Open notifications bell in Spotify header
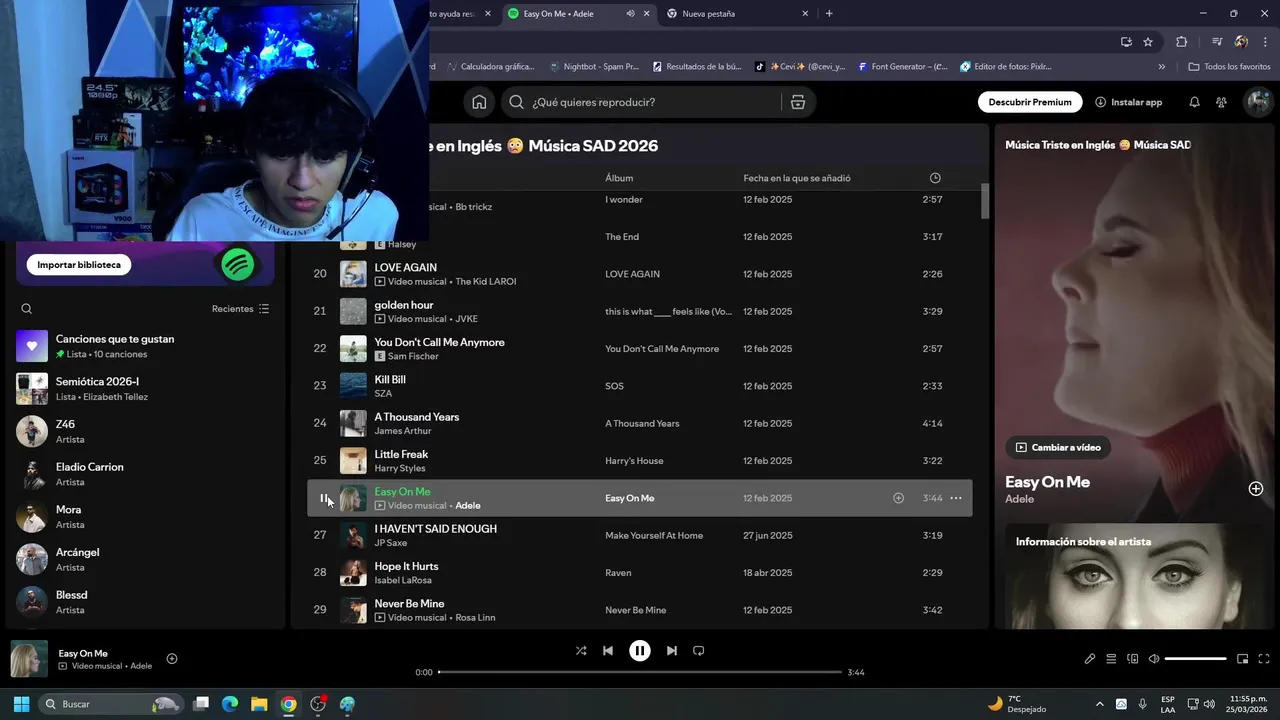This screenshot has width=1280, height=720. pos(1194,102)
